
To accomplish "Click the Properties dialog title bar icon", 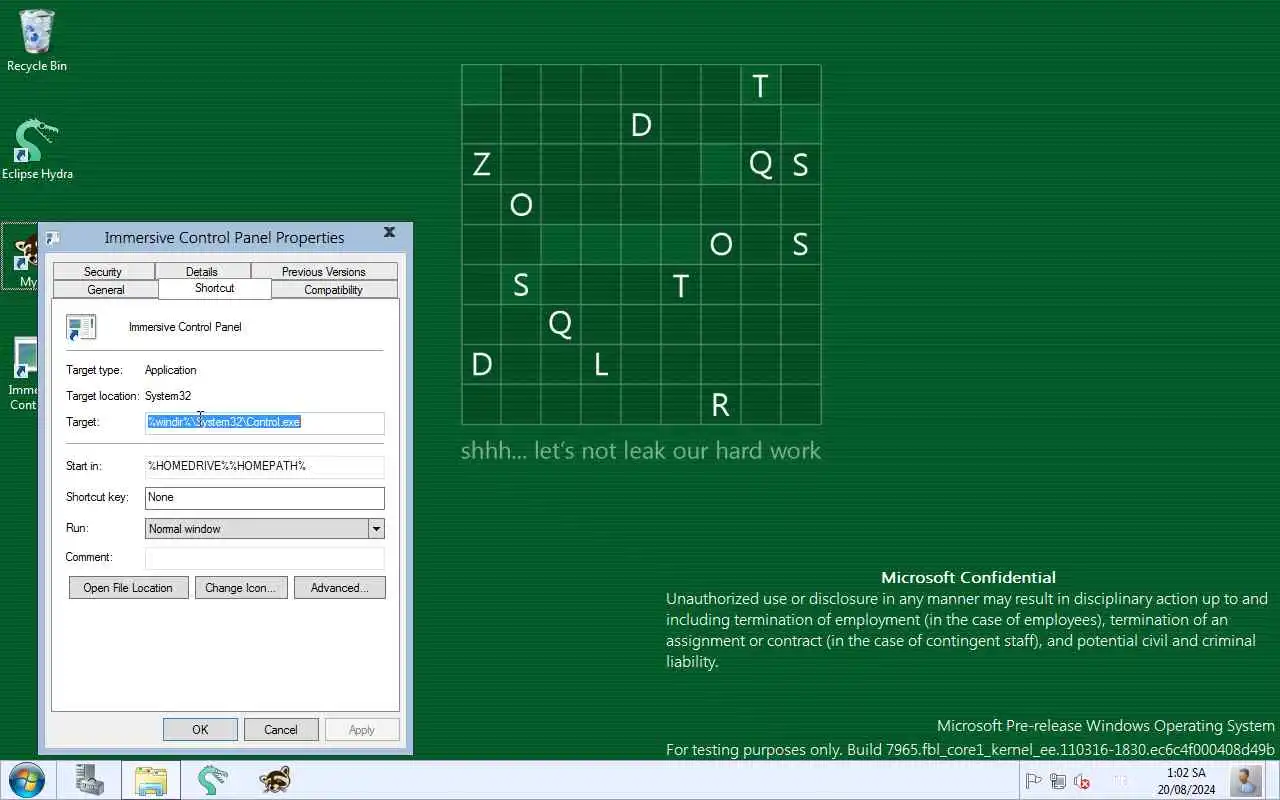I will tap(53, 238).
